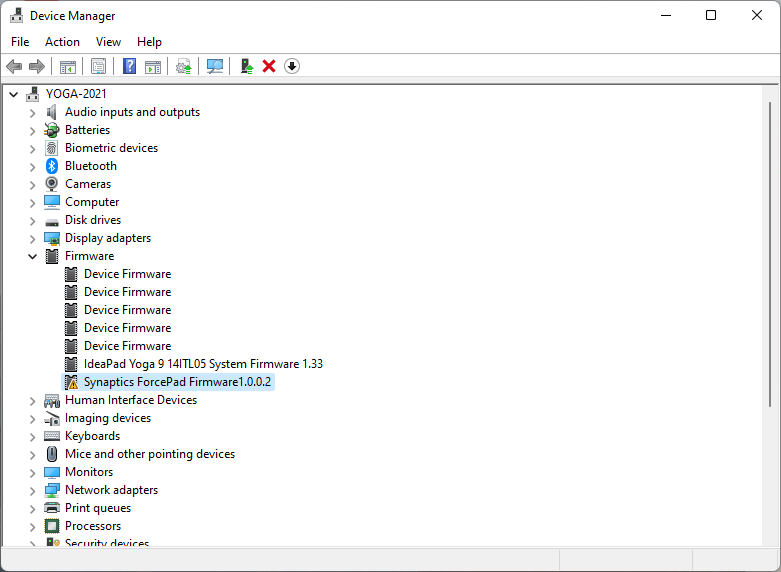Click Update device driver toolbar icon
Screen dimensions: 781x572
pos(184,66)
